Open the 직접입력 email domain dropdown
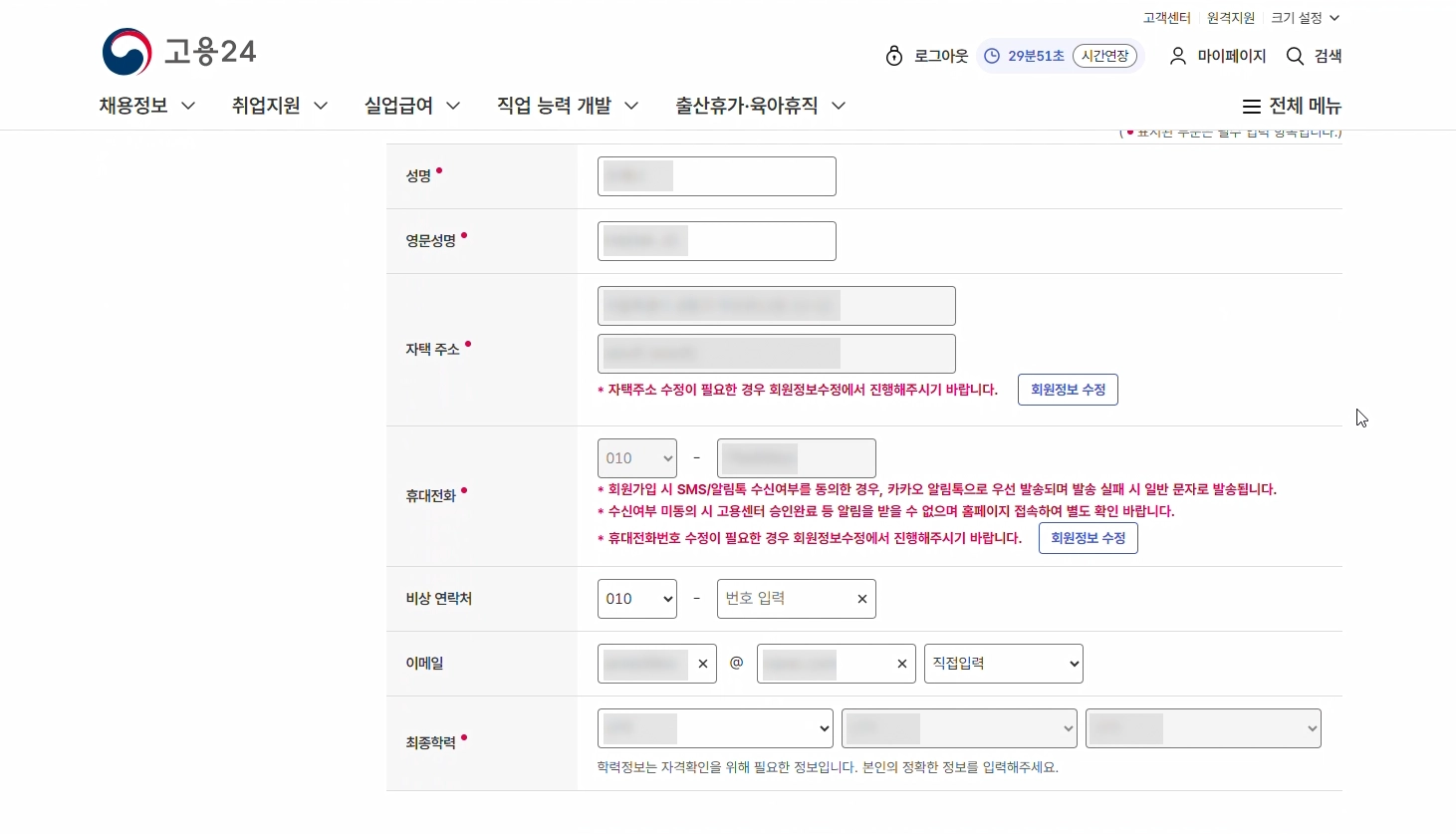This screenshot has width=1456, height=834. click(x=1003, y=664)
